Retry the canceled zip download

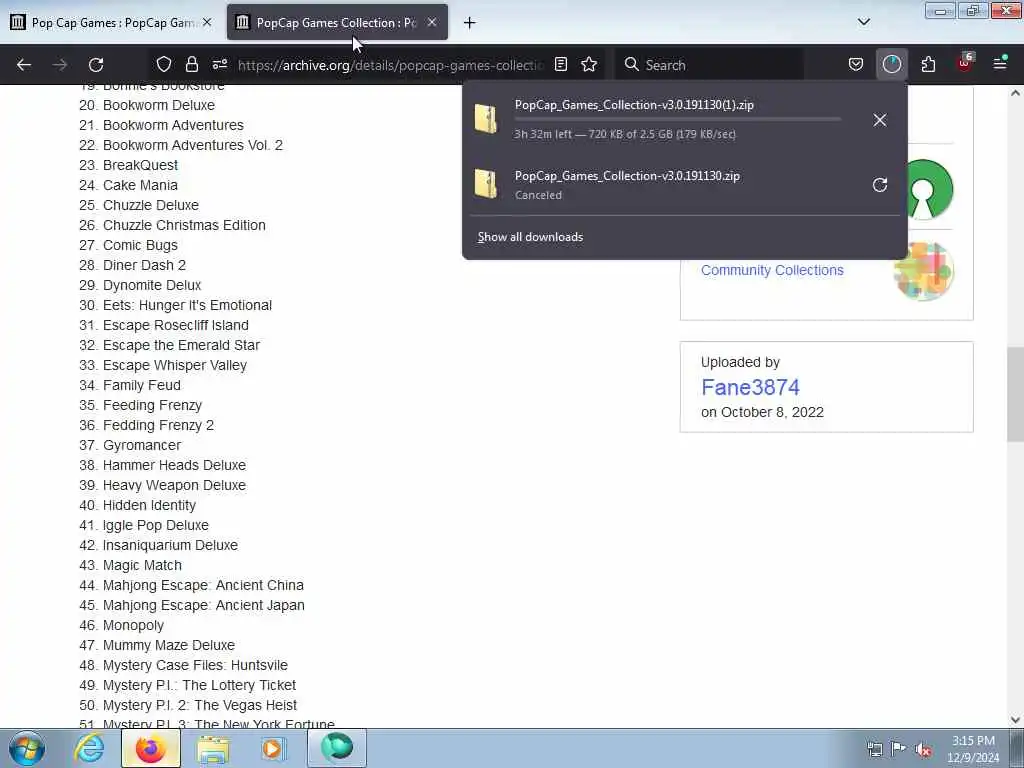coord(880,185)
